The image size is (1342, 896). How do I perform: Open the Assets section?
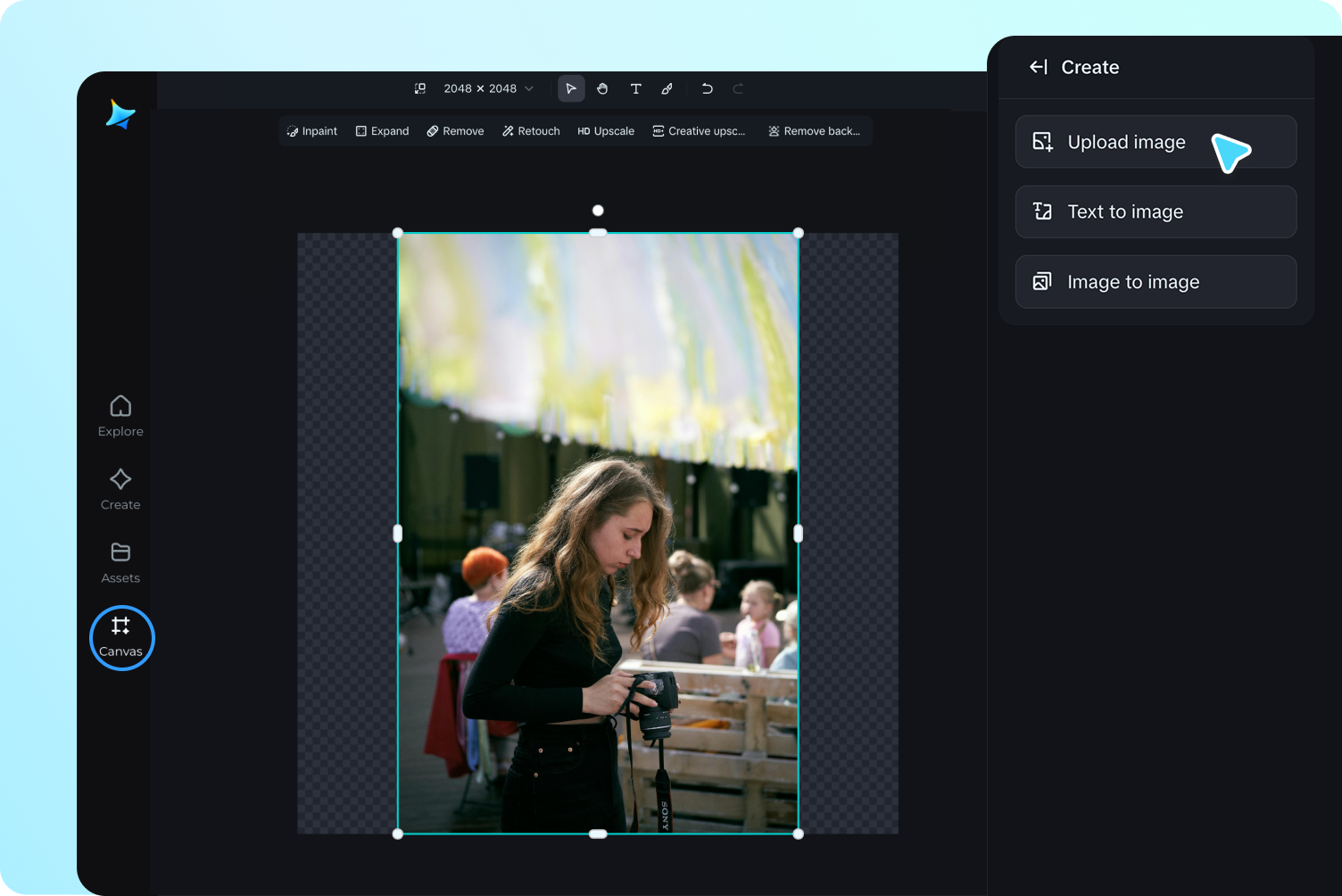click(120, 562)
